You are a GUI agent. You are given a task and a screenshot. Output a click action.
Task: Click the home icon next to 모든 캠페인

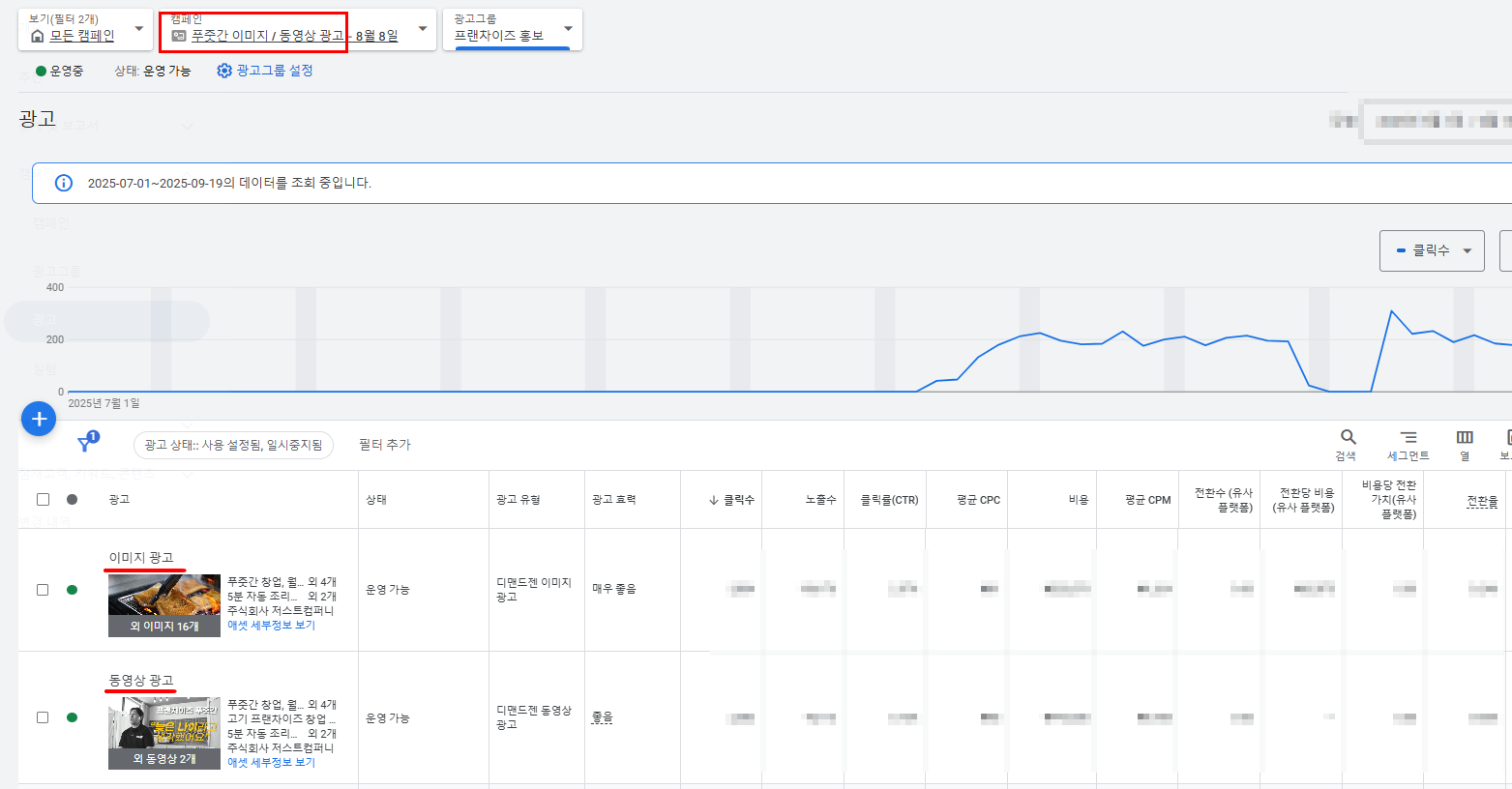38,36
